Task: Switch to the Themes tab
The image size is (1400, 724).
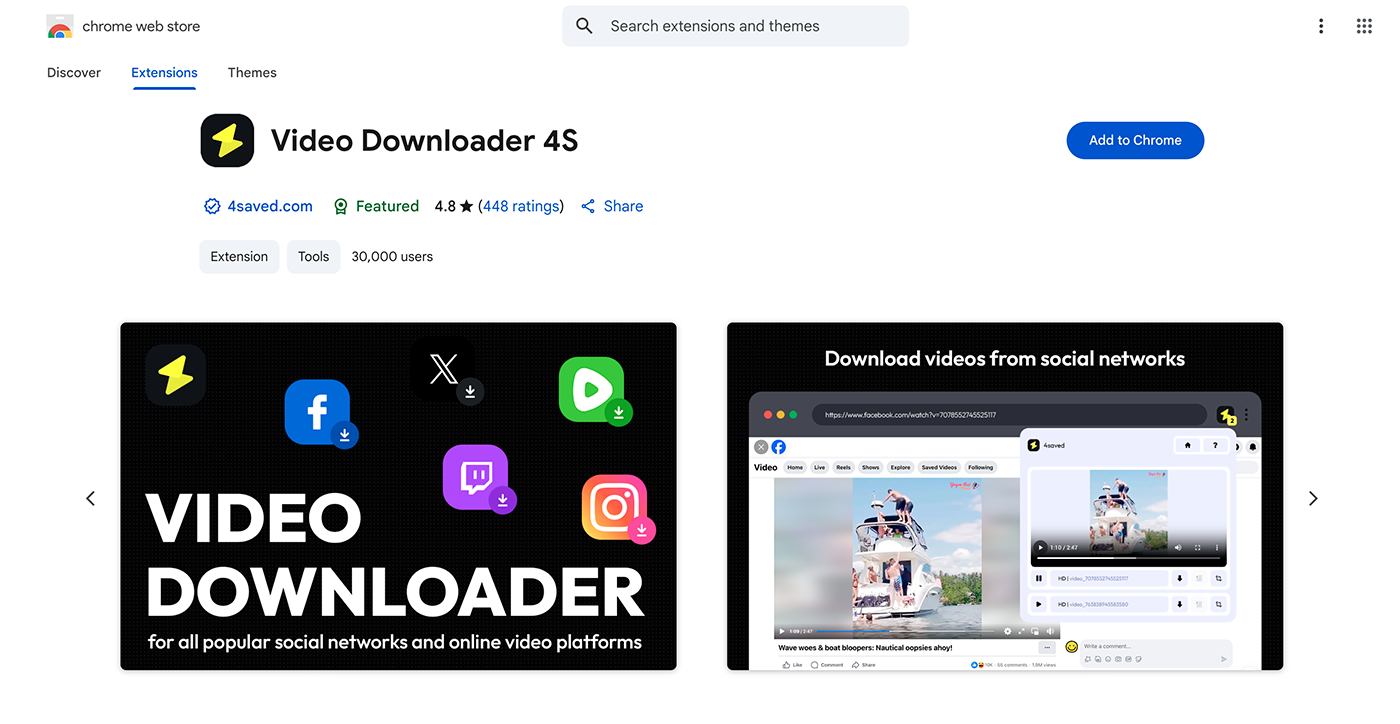Action: (252, 72)
